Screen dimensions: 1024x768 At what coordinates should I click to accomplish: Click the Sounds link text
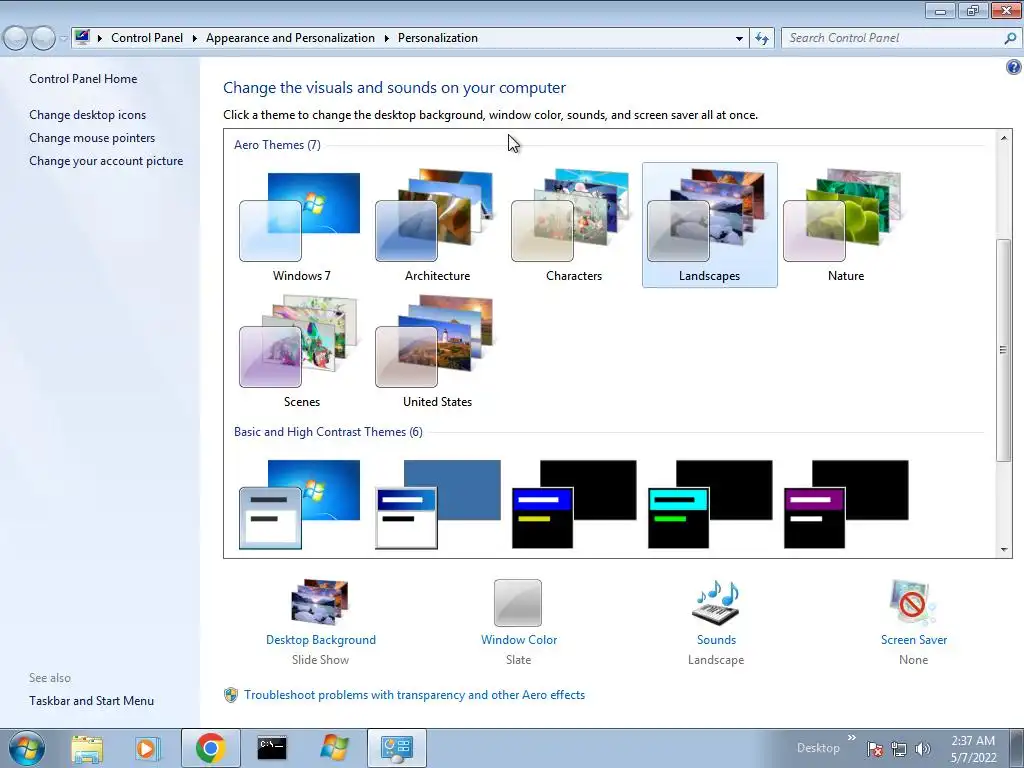(716, 640)
